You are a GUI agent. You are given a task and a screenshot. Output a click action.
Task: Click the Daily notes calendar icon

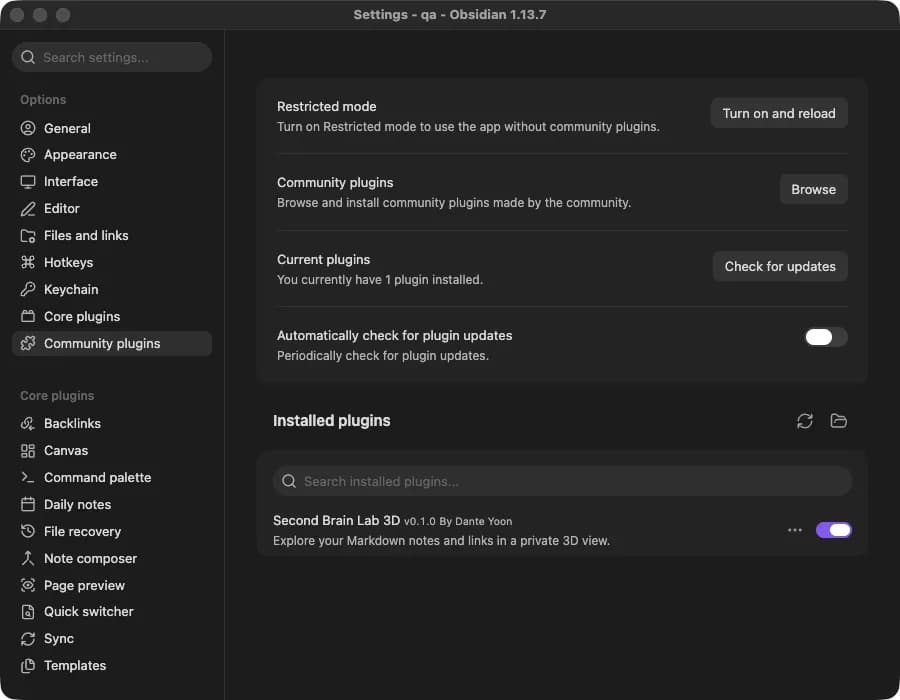(28, 504)
